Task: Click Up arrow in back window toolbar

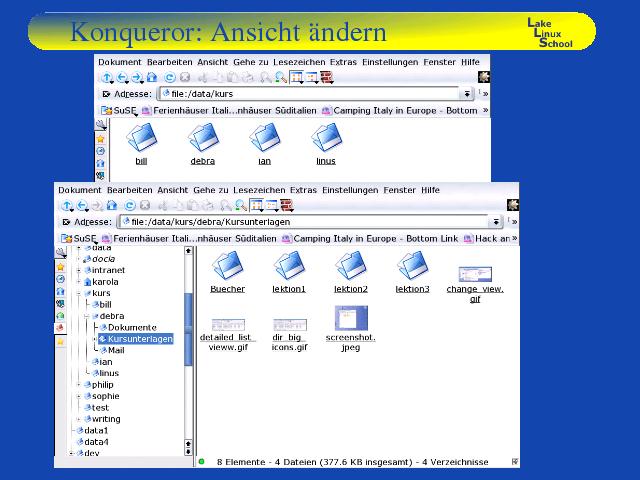Action: pyautogui.click(x=107, y=77)
